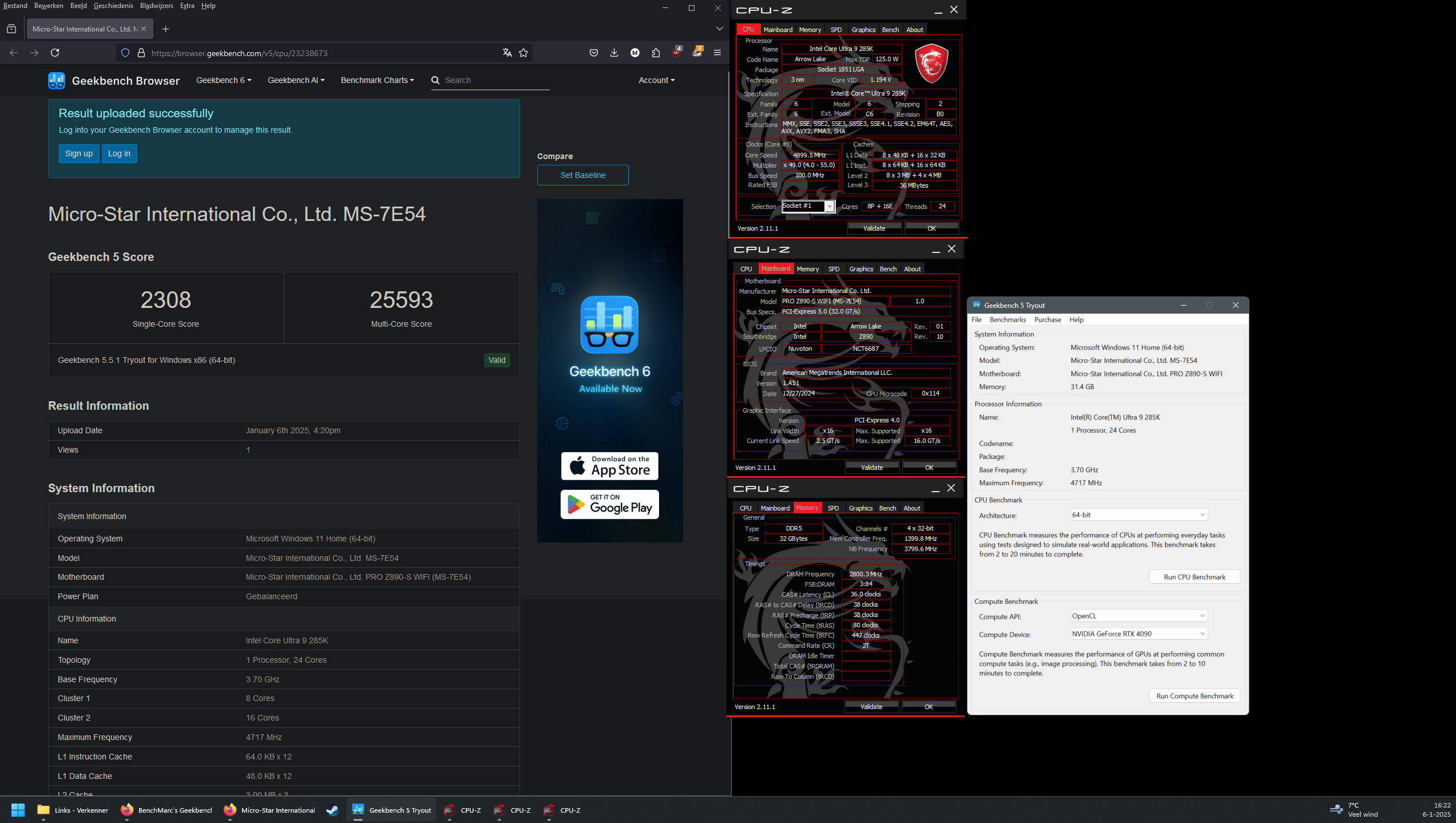Click the Sign up button
1456x823 pixels.
[79, 153]
